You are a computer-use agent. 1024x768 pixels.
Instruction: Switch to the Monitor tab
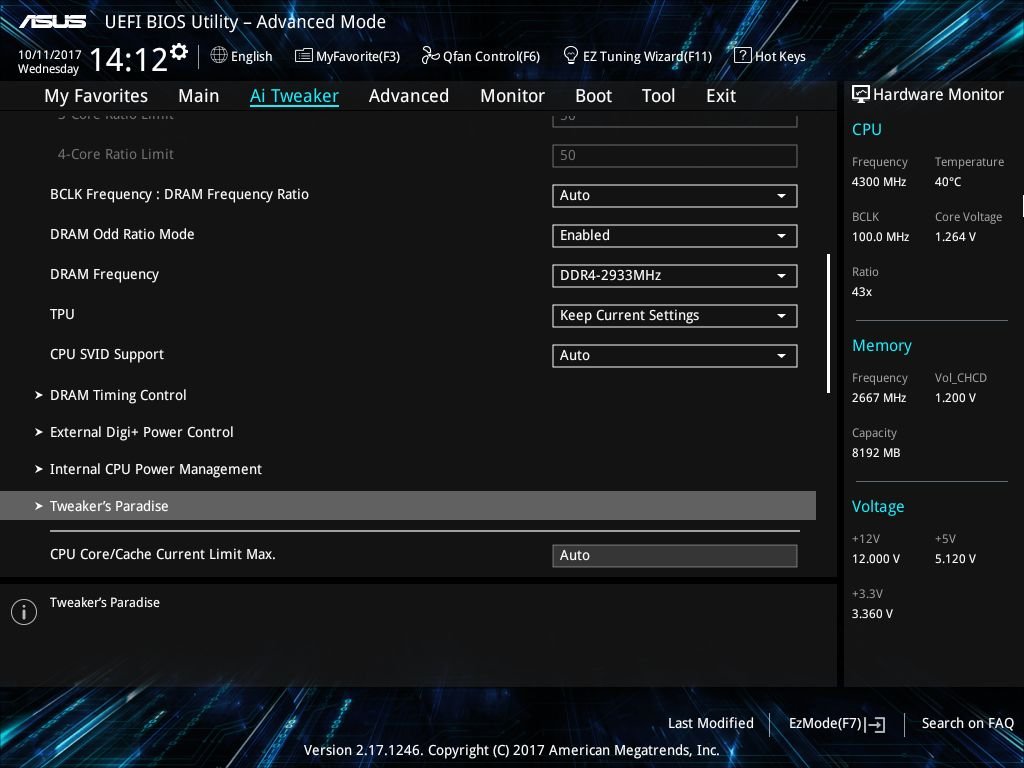point(512,96)
